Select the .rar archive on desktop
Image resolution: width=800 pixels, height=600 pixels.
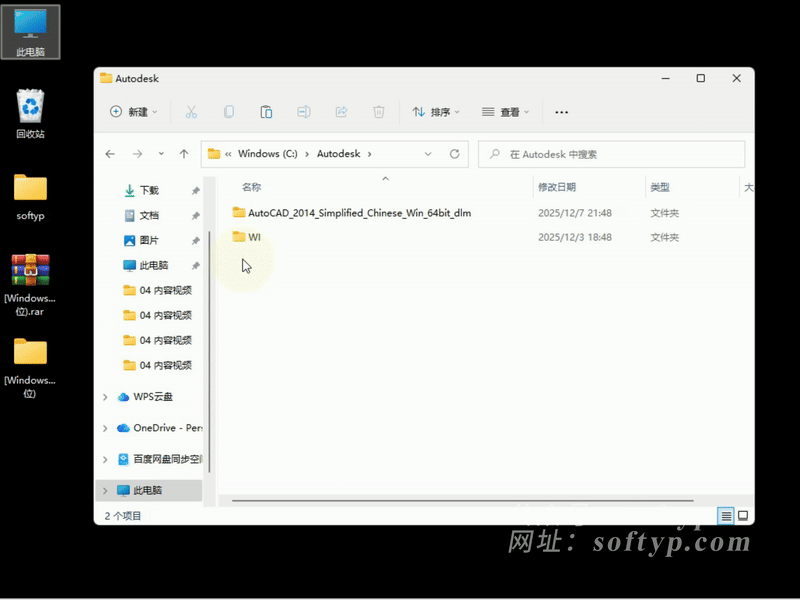coord(31,285)
